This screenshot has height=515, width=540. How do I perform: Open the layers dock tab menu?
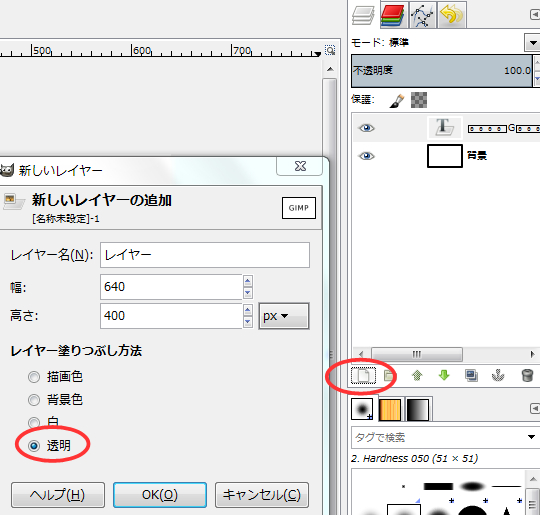tap(534, 14)
